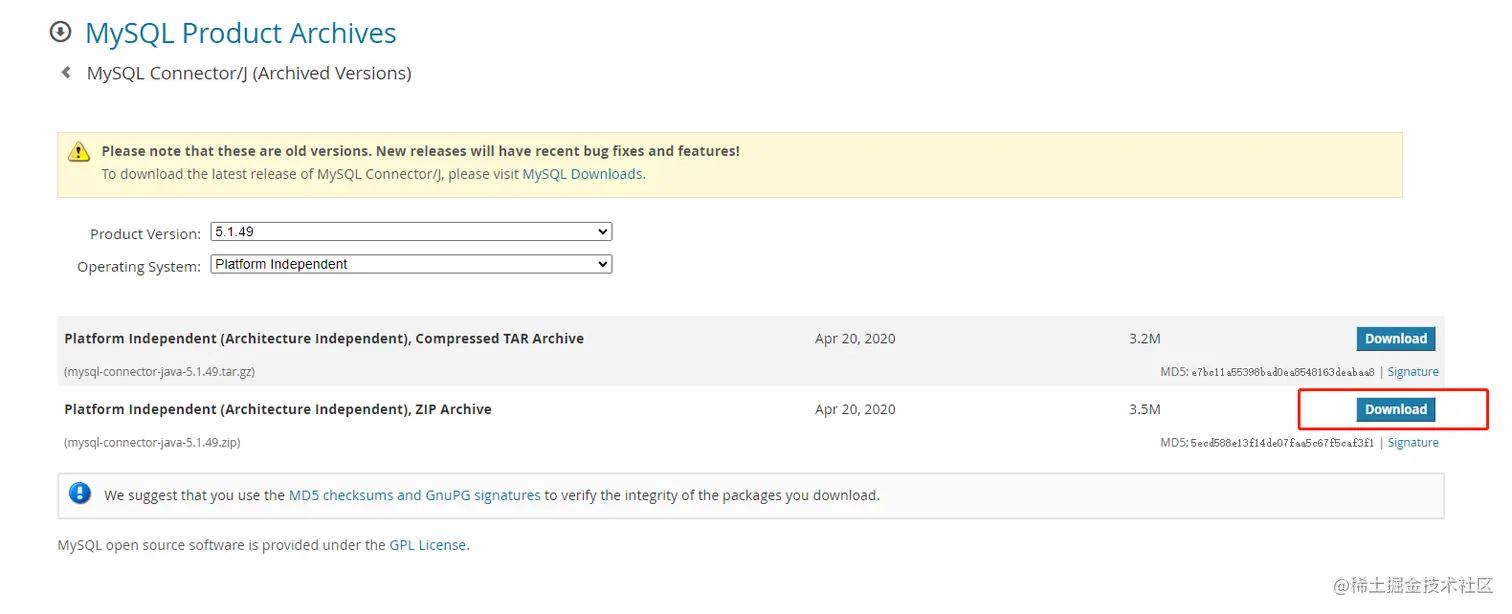The height and width of the screenshot is (614, 1512).
Task: Download the ZIP Archive
Action: (x=1395, y=409)
